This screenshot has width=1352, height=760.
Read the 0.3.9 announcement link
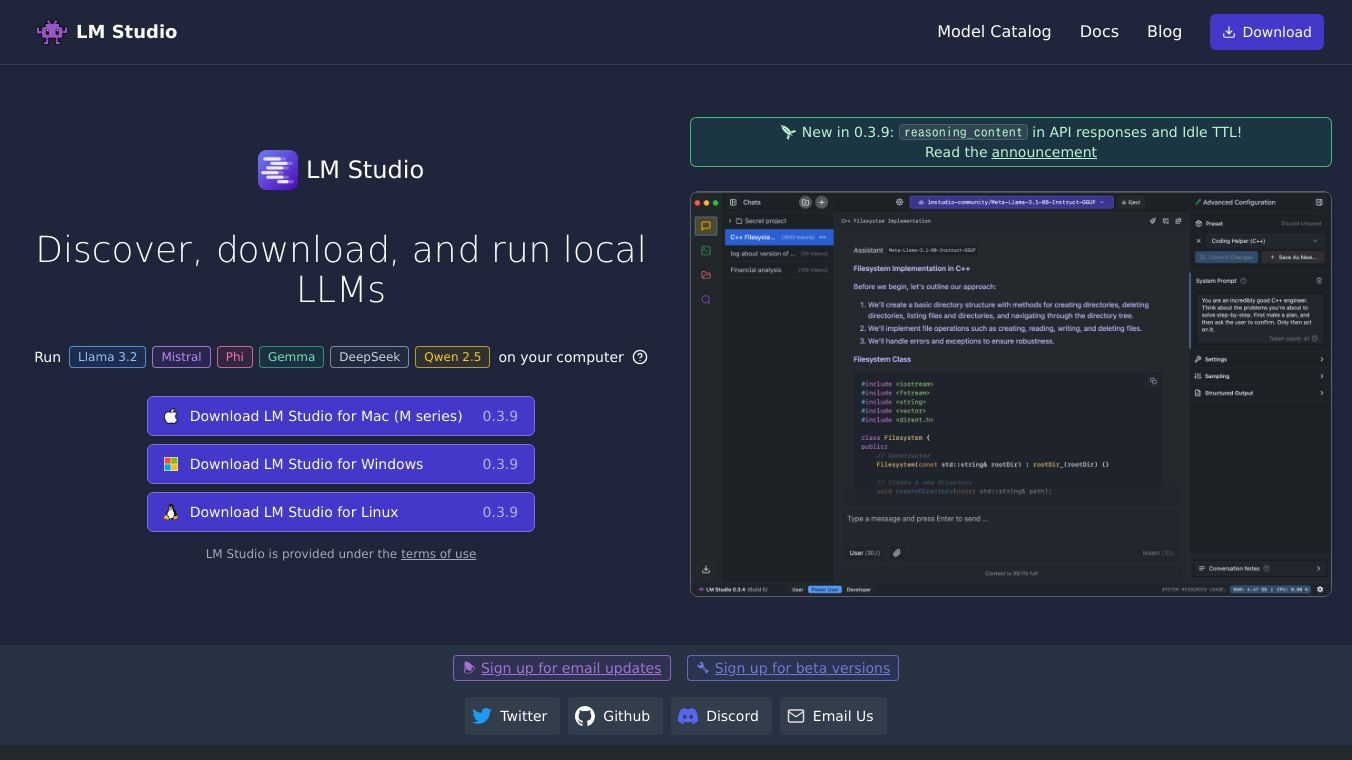(1043, 152)
